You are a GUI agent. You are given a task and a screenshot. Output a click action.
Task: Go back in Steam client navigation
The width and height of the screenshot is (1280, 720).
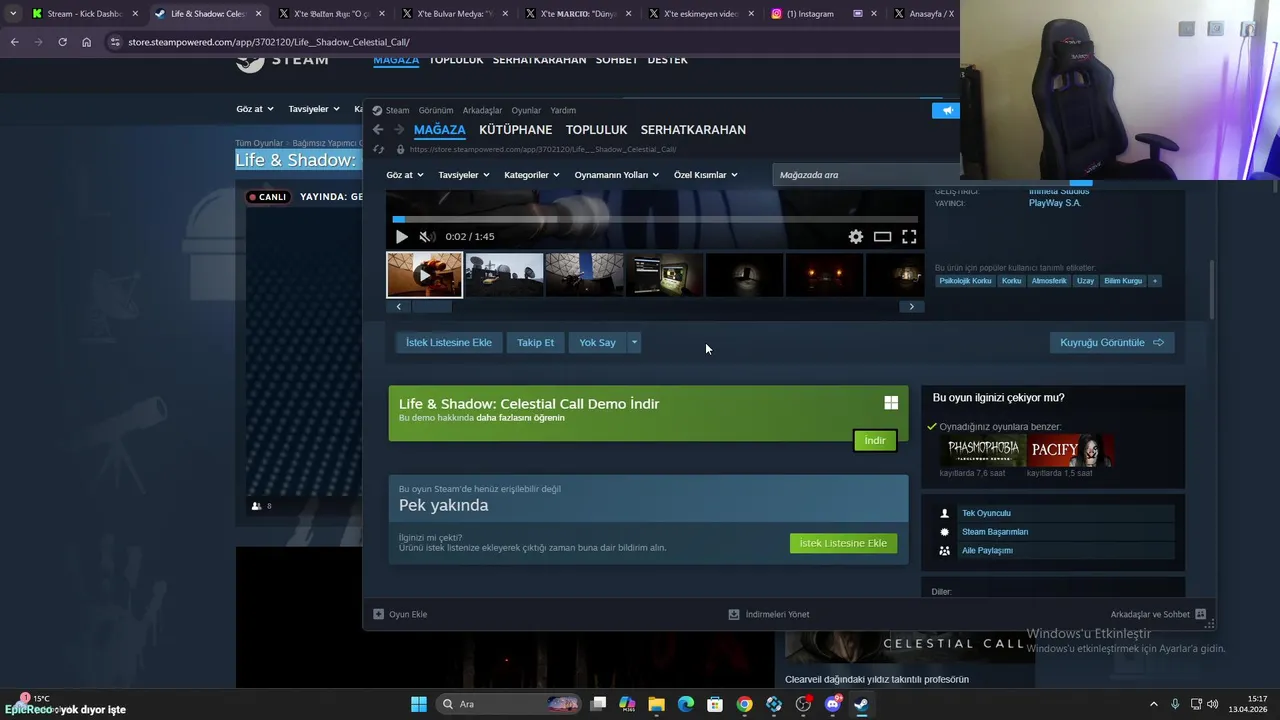[378, 130]
